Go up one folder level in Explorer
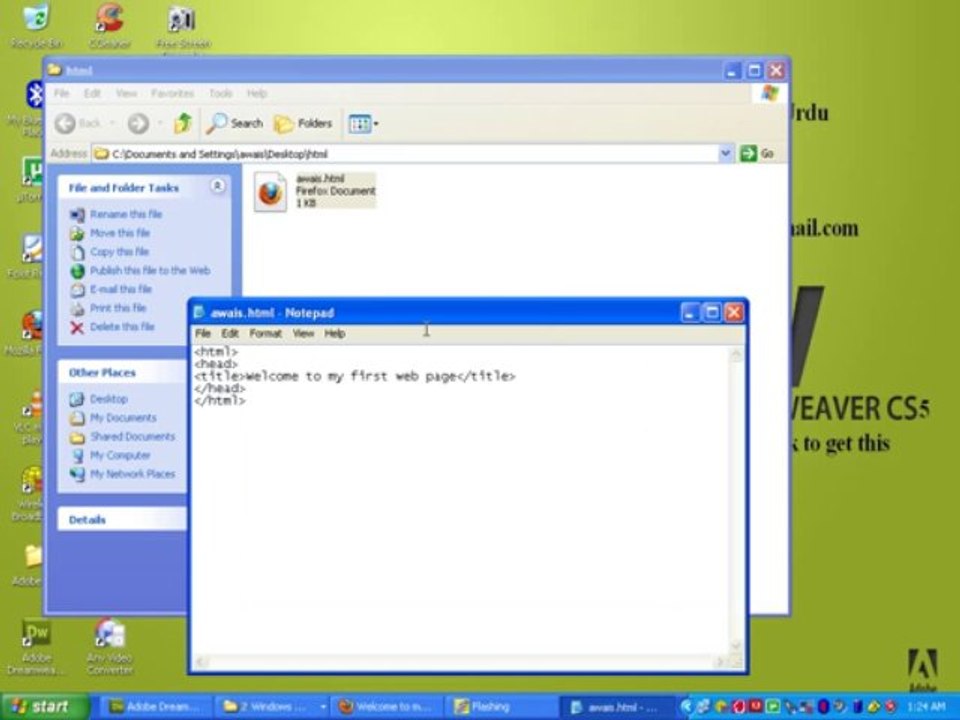 coord(182,124)
